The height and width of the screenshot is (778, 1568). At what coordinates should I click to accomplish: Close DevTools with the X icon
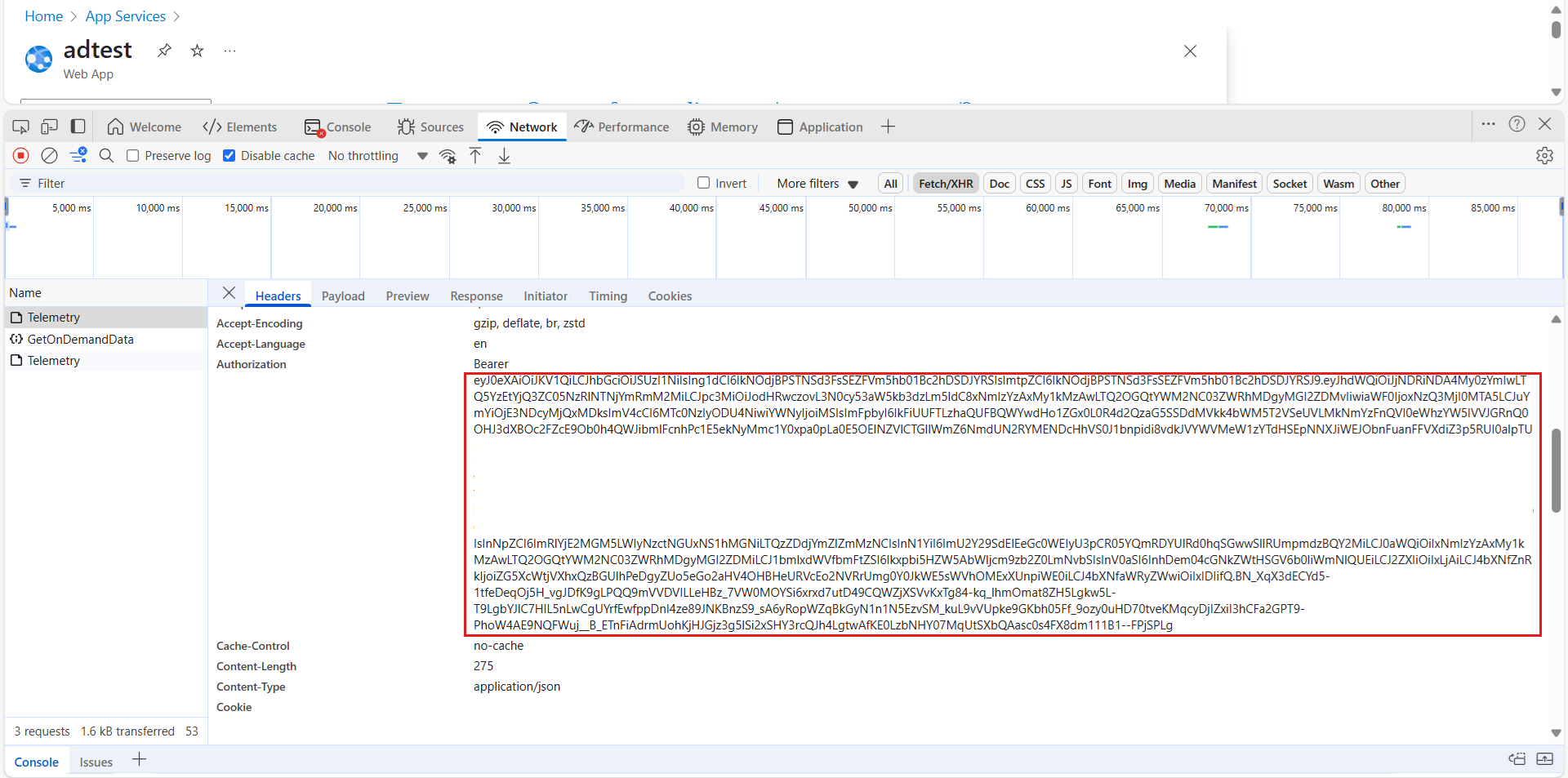pos(1544,124)
